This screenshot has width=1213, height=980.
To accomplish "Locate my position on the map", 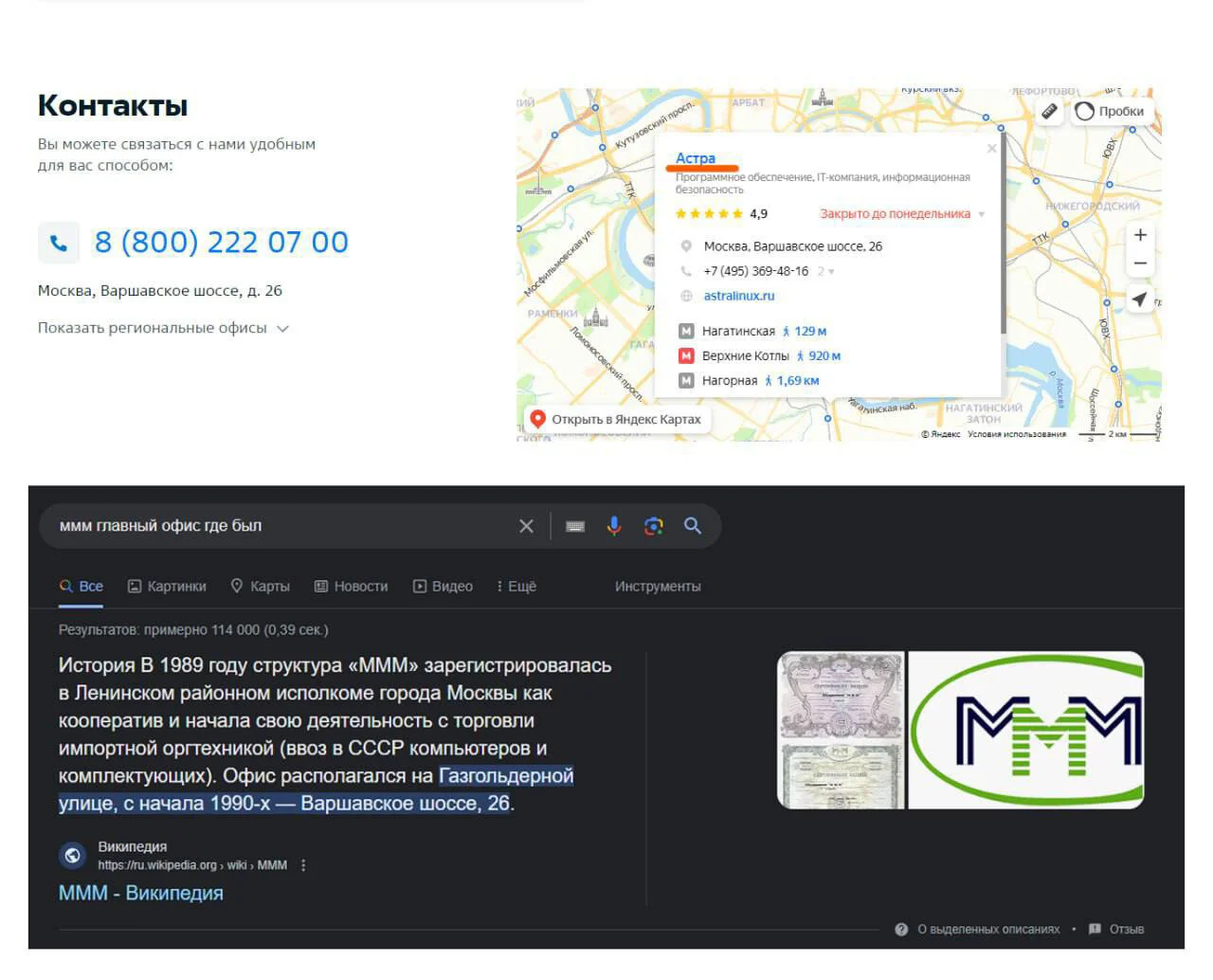I will (1140, 299).
